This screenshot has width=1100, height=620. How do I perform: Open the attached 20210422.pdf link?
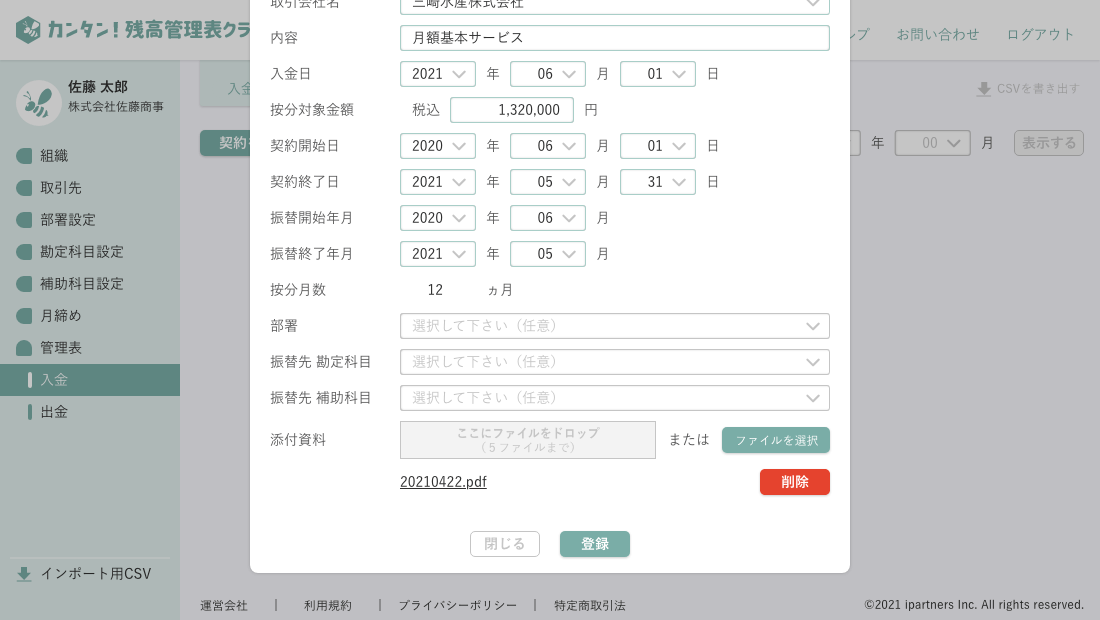[443, 482]
